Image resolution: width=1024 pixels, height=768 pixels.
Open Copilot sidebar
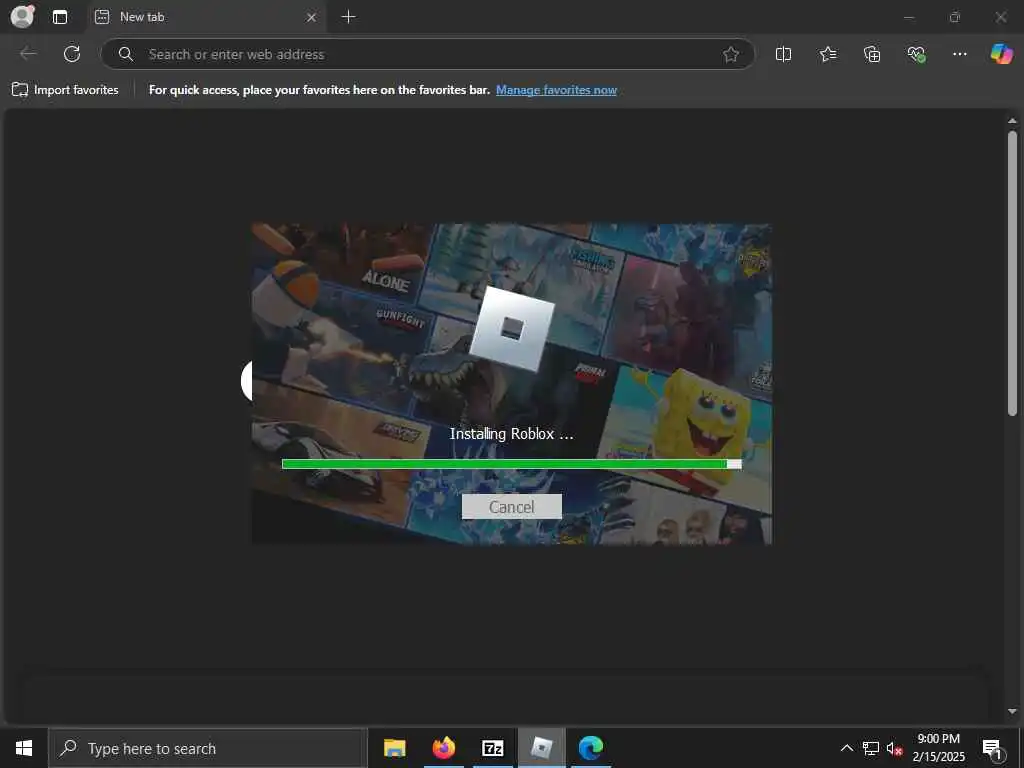1001,54
